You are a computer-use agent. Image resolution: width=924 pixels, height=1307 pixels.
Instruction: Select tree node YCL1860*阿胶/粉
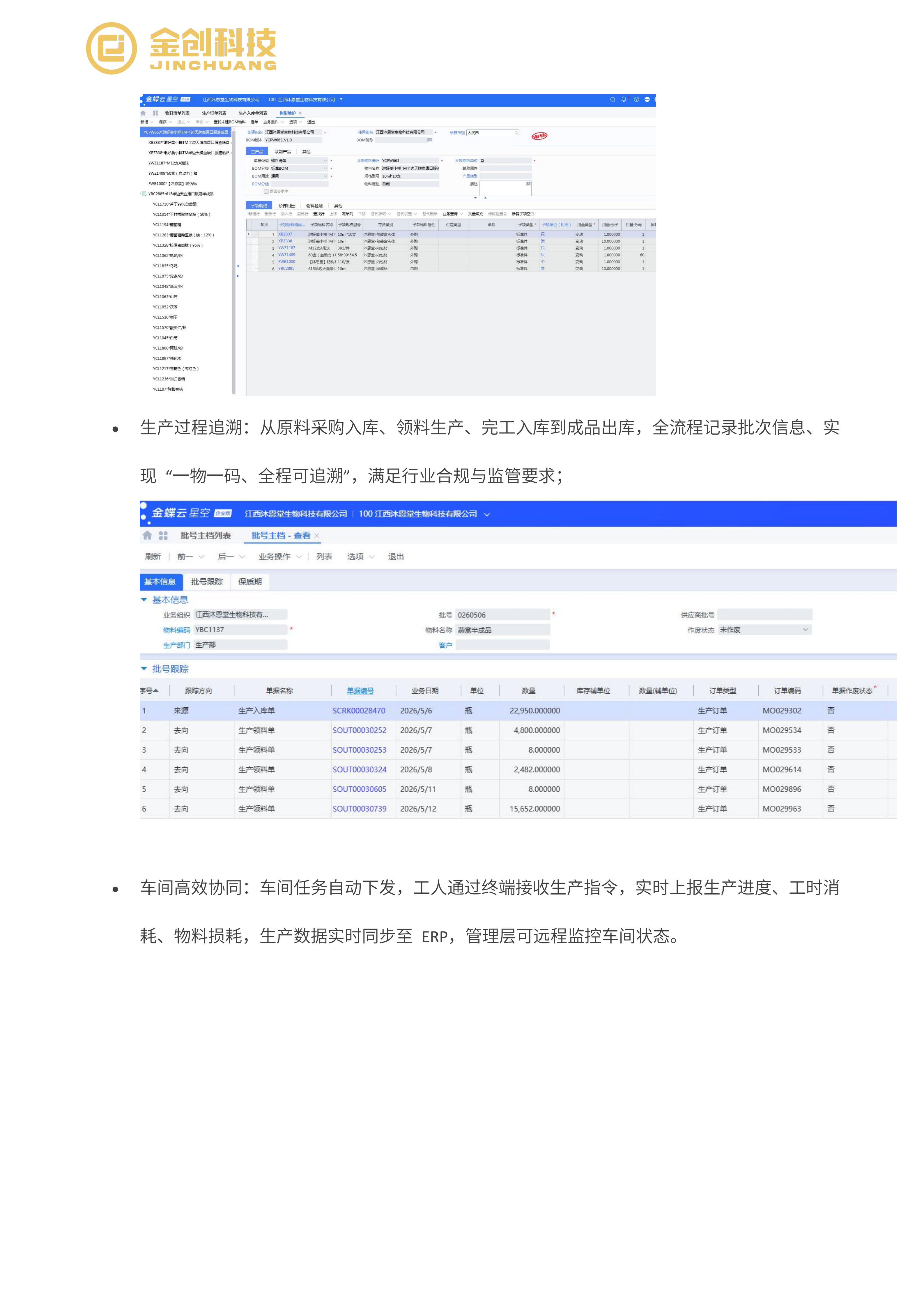[167, 348]
